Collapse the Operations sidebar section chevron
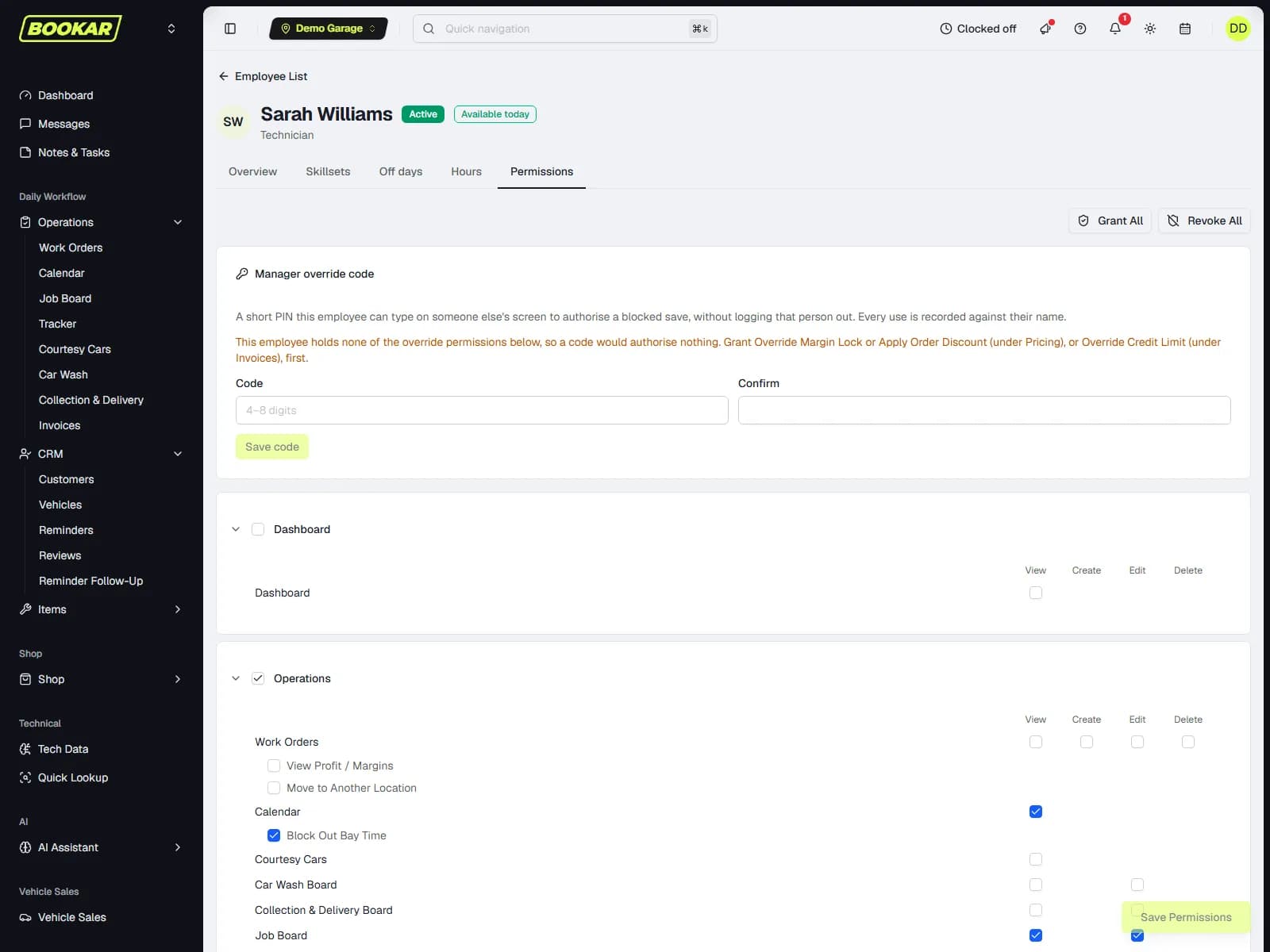 coord(178,222)
